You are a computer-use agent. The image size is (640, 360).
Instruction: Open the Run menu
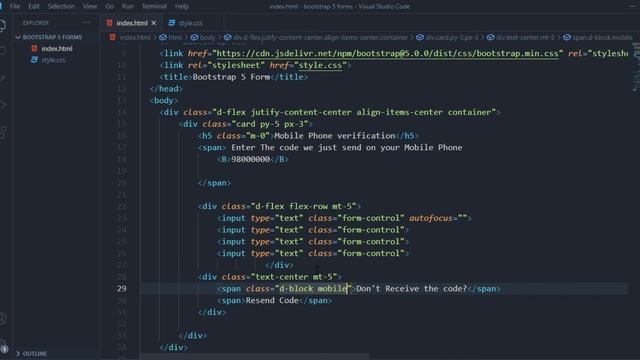click(127, 6)
